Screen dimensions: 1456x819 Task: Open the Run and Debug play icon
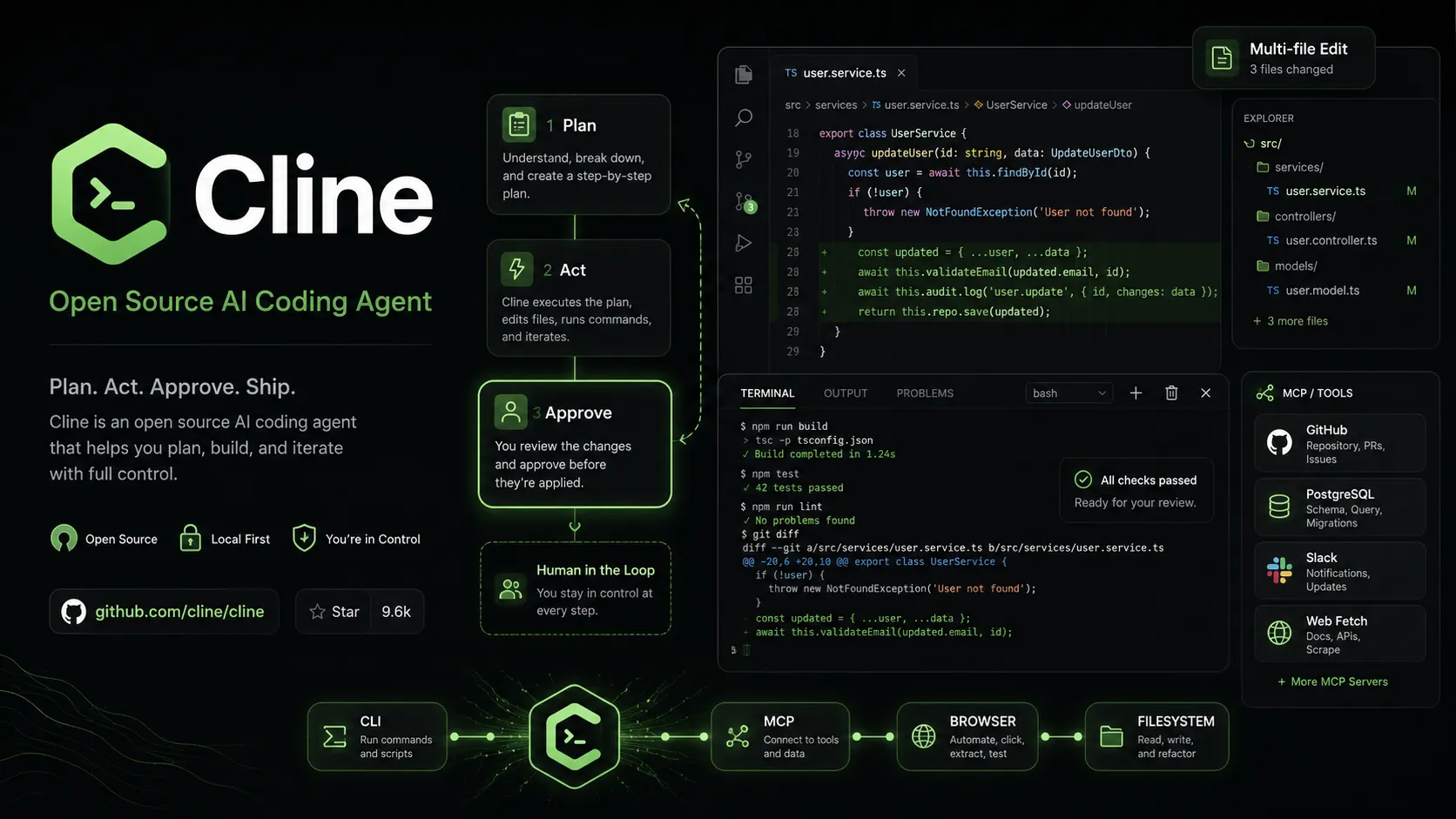click(744, 244)
